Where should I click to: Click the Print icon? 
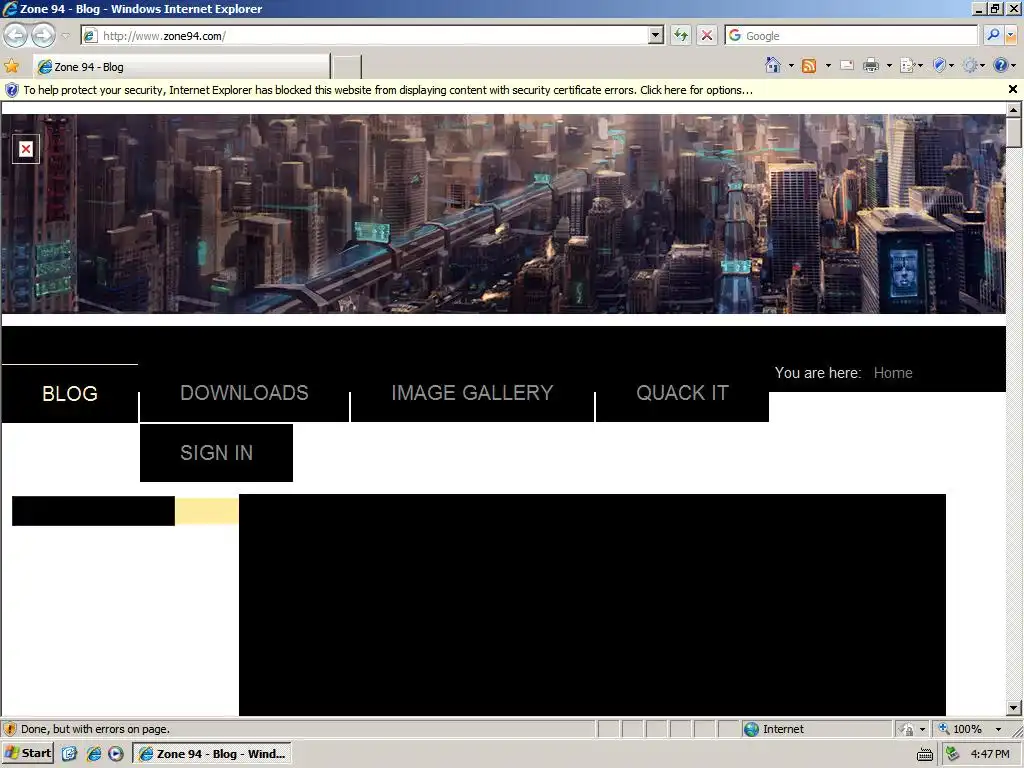point(871,65)
